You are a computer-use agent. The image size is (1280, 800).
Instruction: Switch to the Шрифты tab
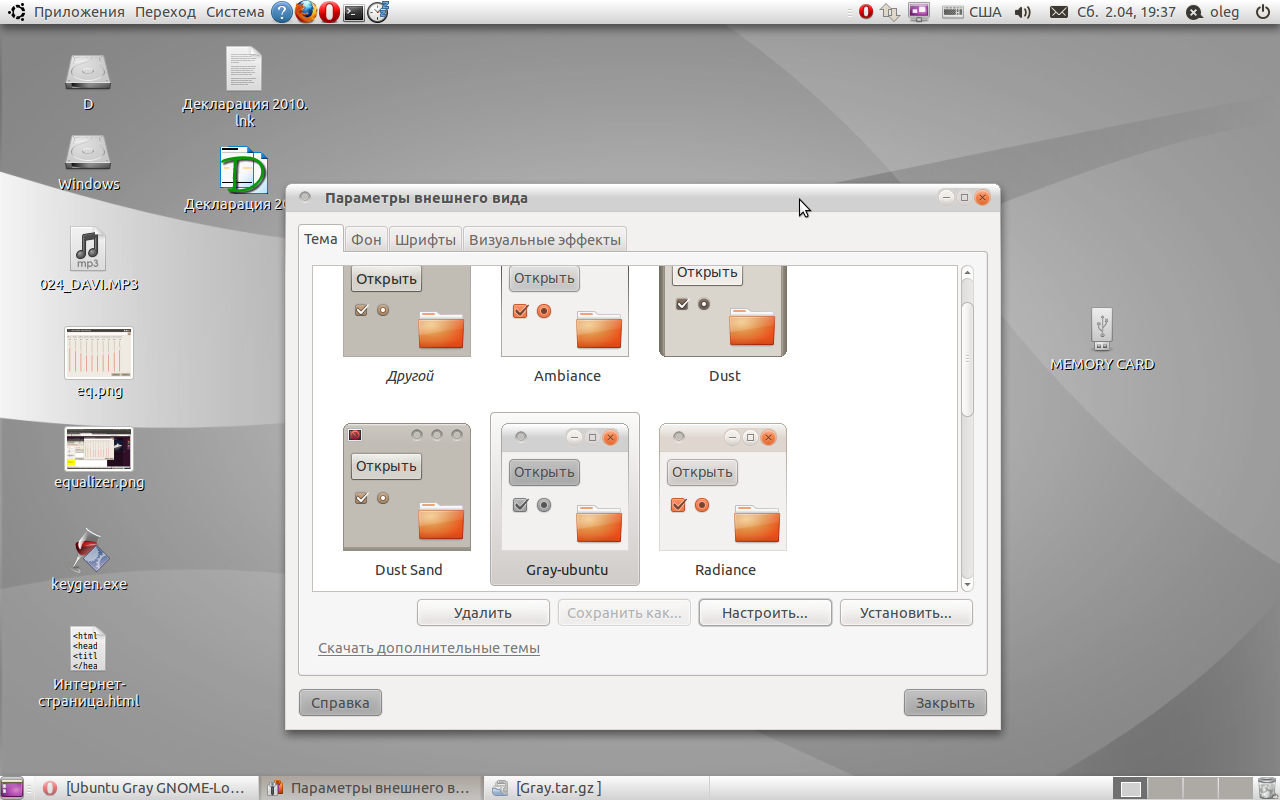point(426,240)
